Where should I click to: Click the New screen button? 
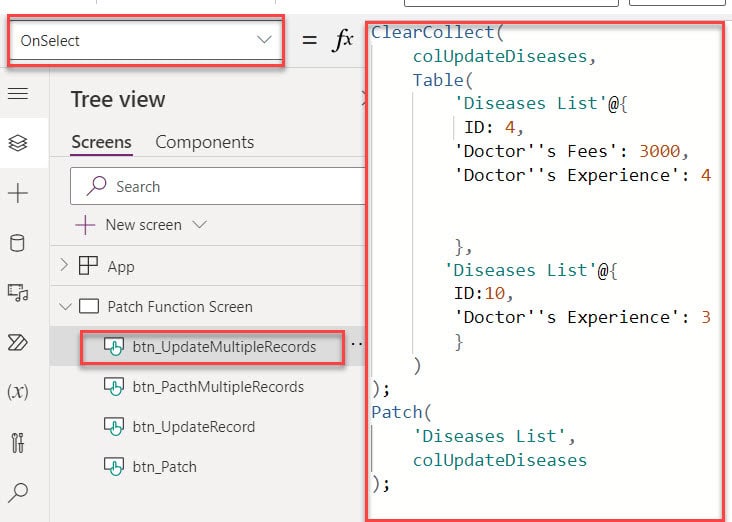tap(128, 225)
